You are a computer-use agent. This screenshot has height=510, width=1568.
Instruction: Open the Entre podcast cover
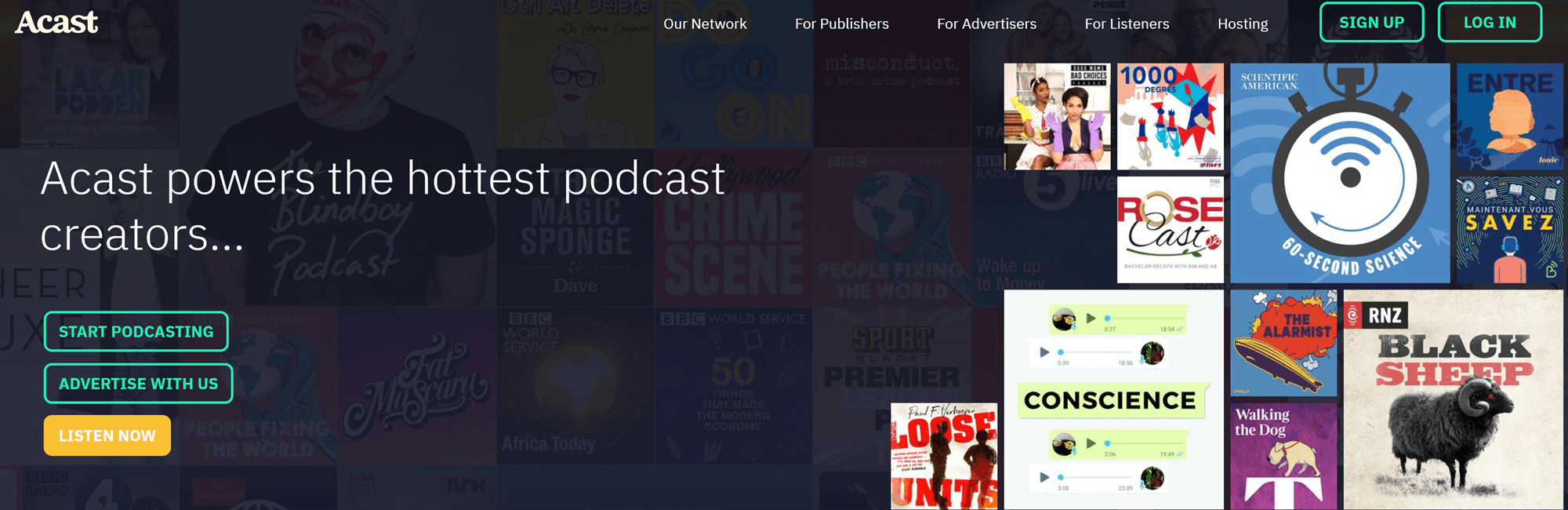click(x=1510, y=117)
